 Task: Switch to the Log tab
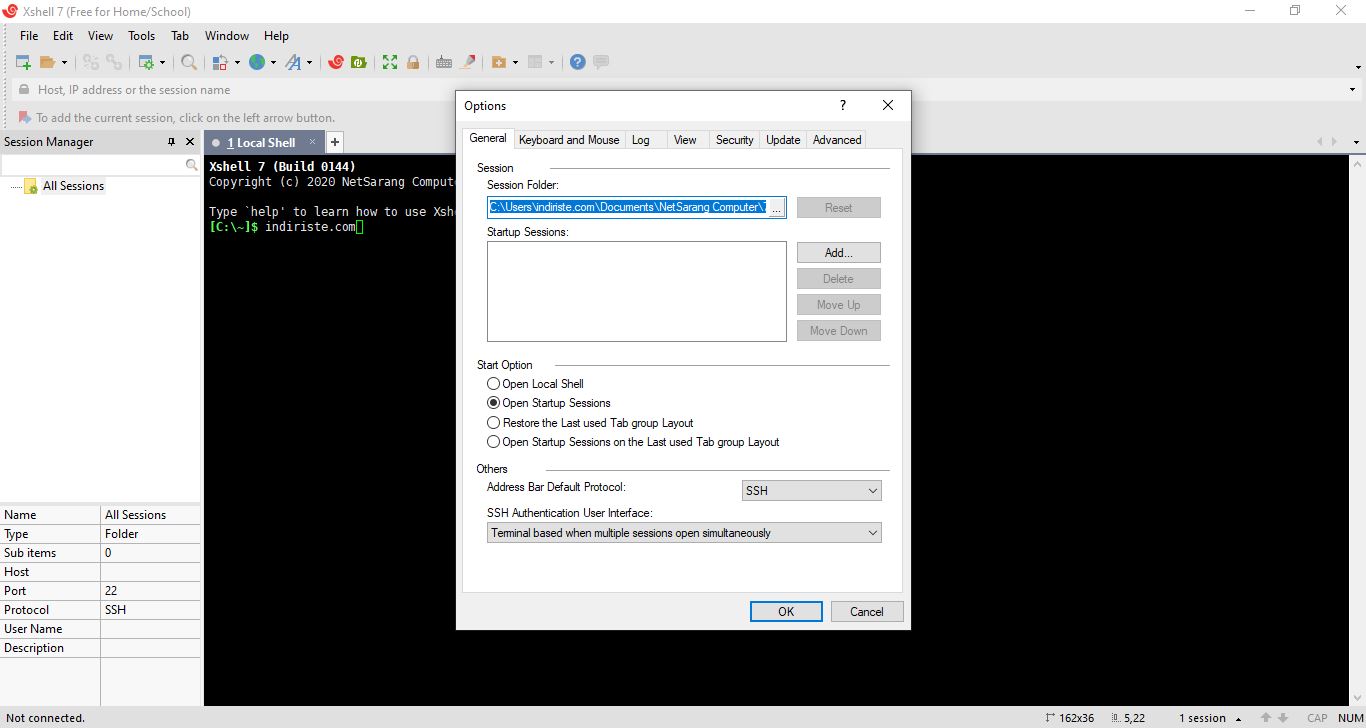641,140
